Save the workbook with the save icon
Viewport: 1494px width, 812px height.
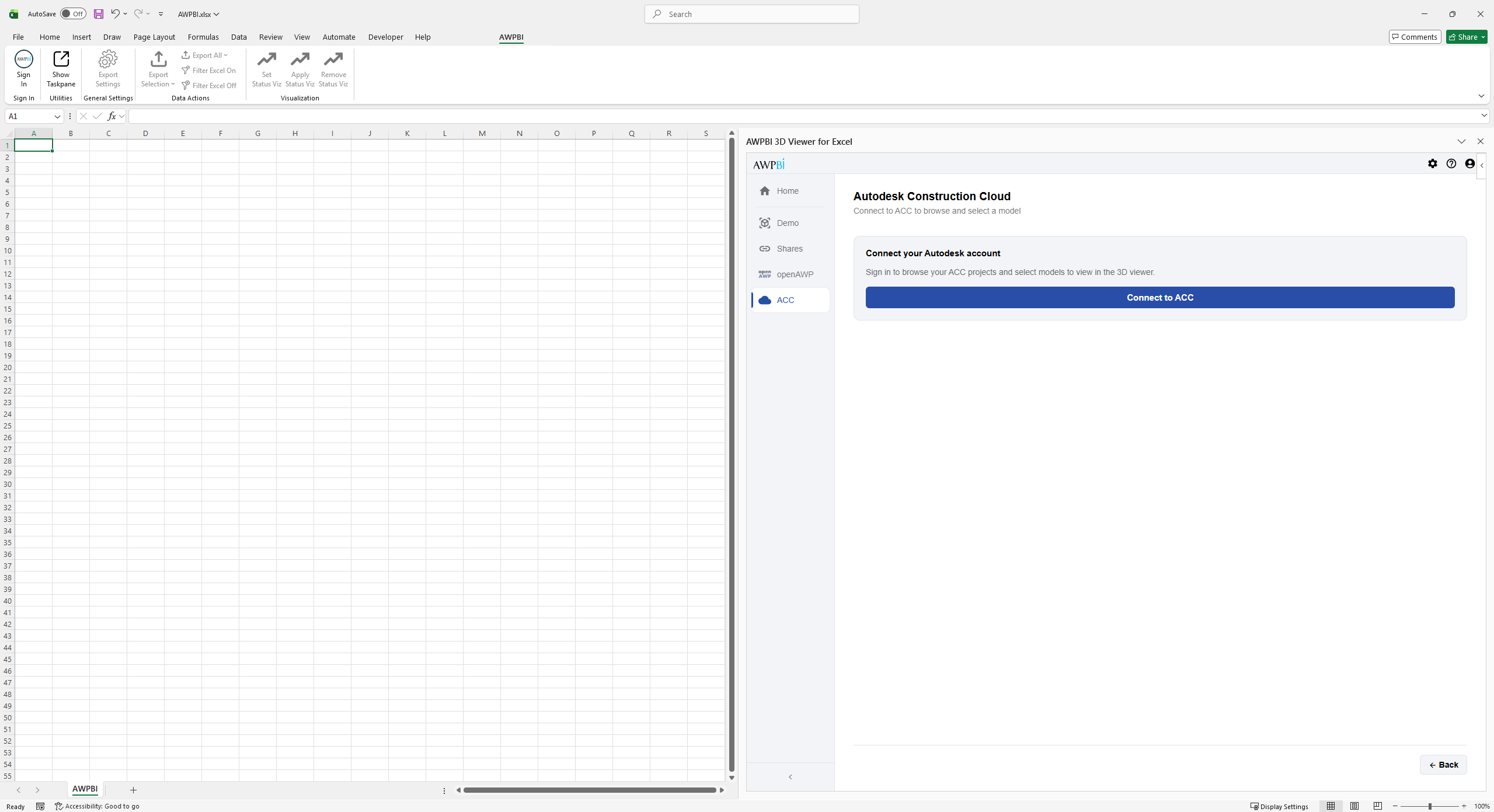tap(99, 14)
